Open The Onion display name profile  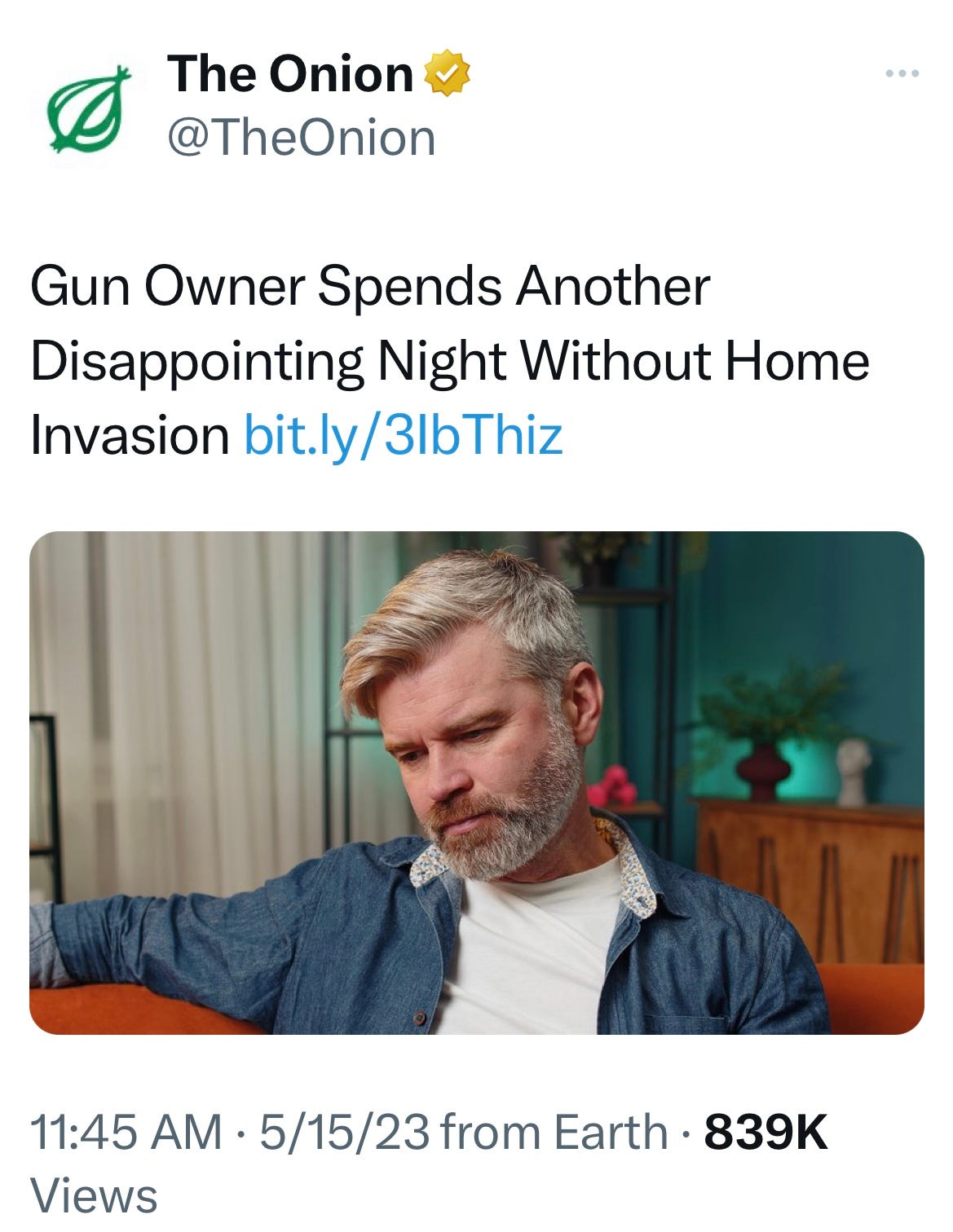coord(290,74)
